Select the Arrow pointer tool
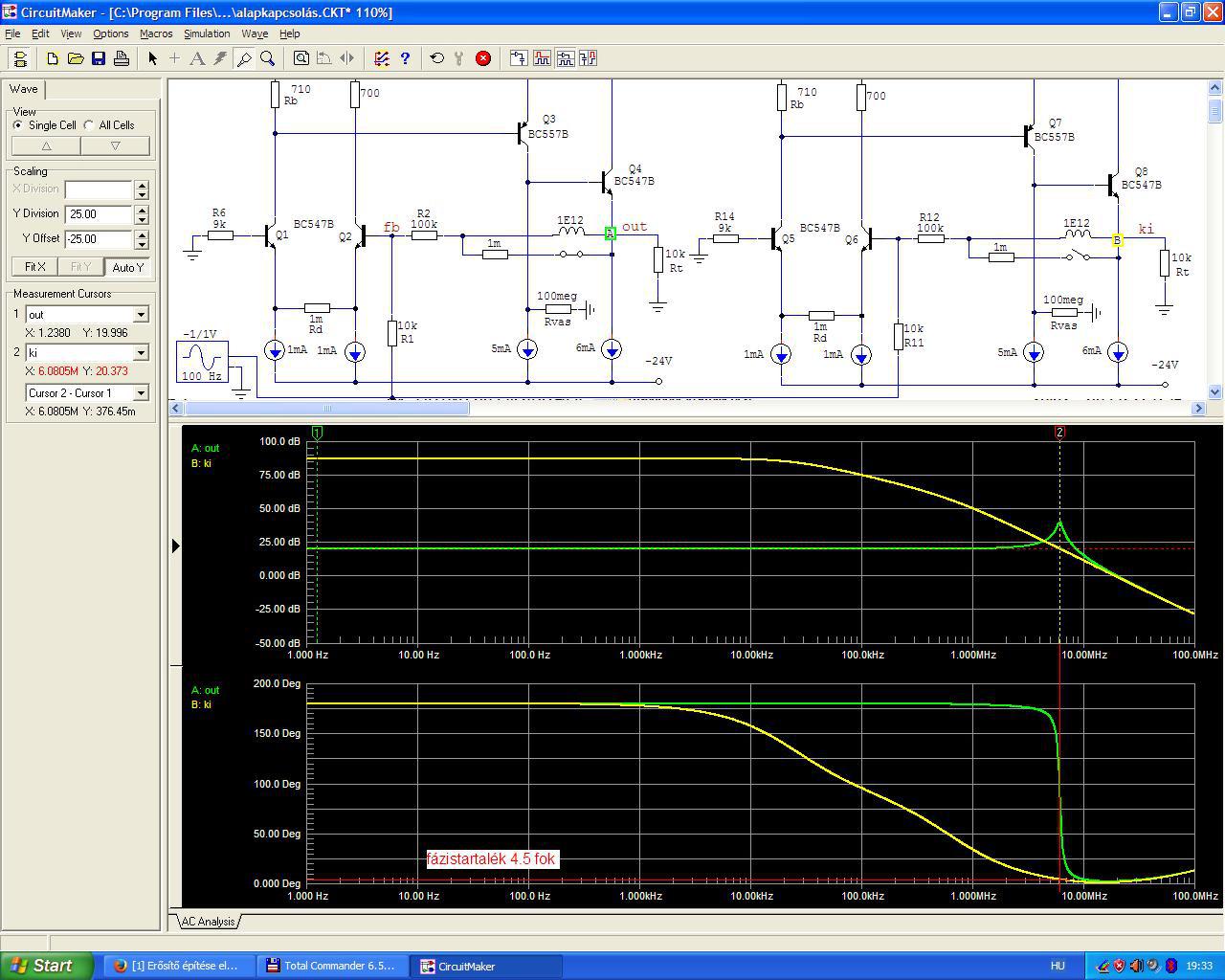 (152, 58)
